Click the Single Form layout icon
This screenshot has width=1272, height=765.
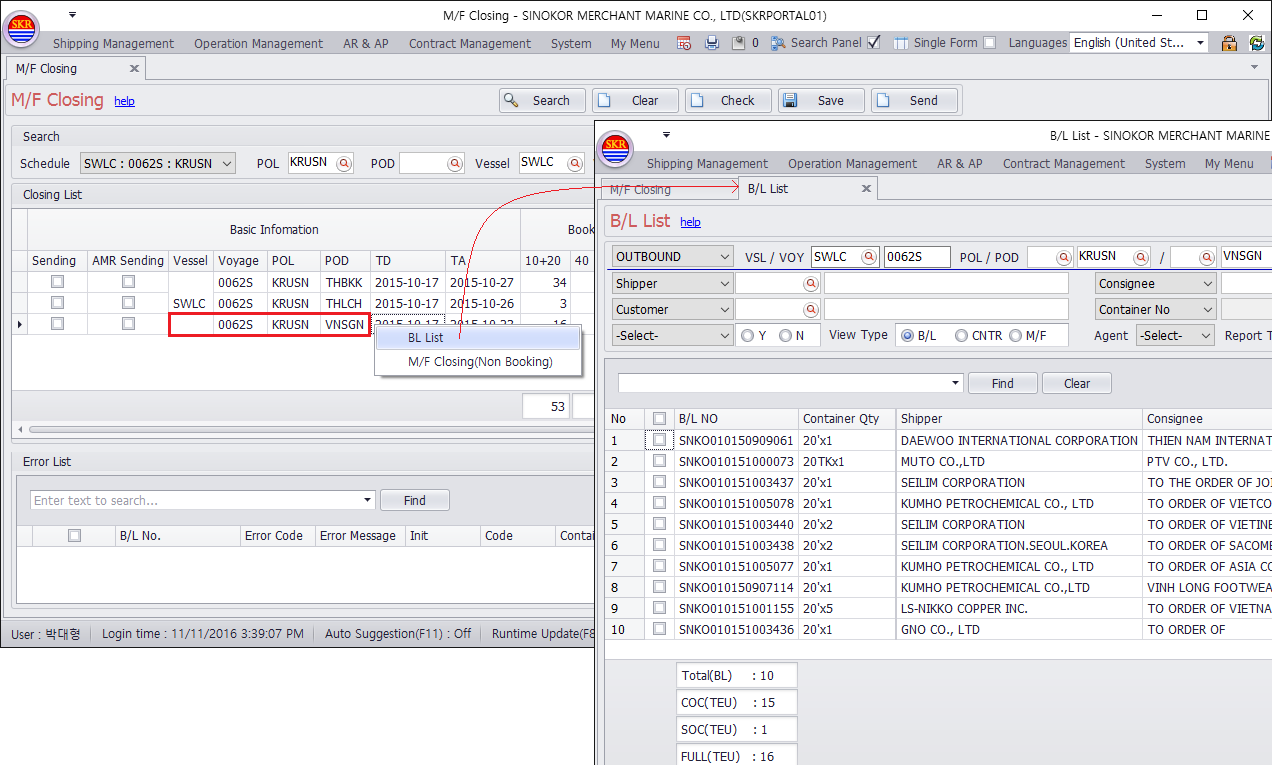click(x=901, y=43)
